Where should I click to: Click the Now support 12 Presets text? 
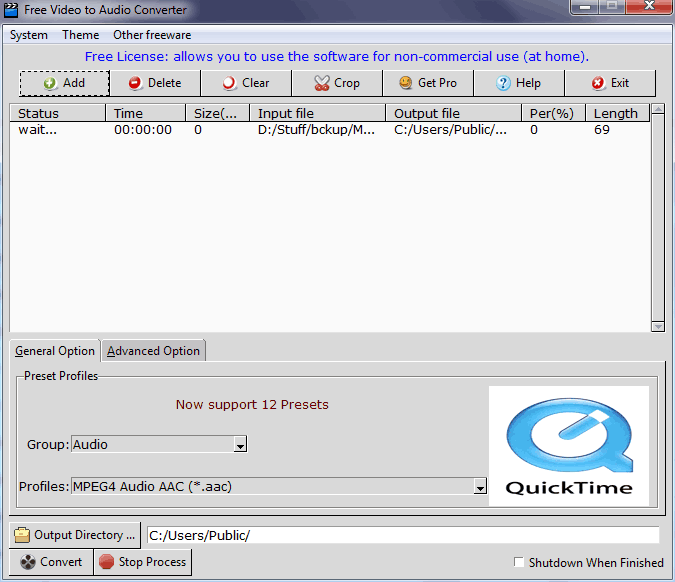pyautogui.click(x=252, y=405)
